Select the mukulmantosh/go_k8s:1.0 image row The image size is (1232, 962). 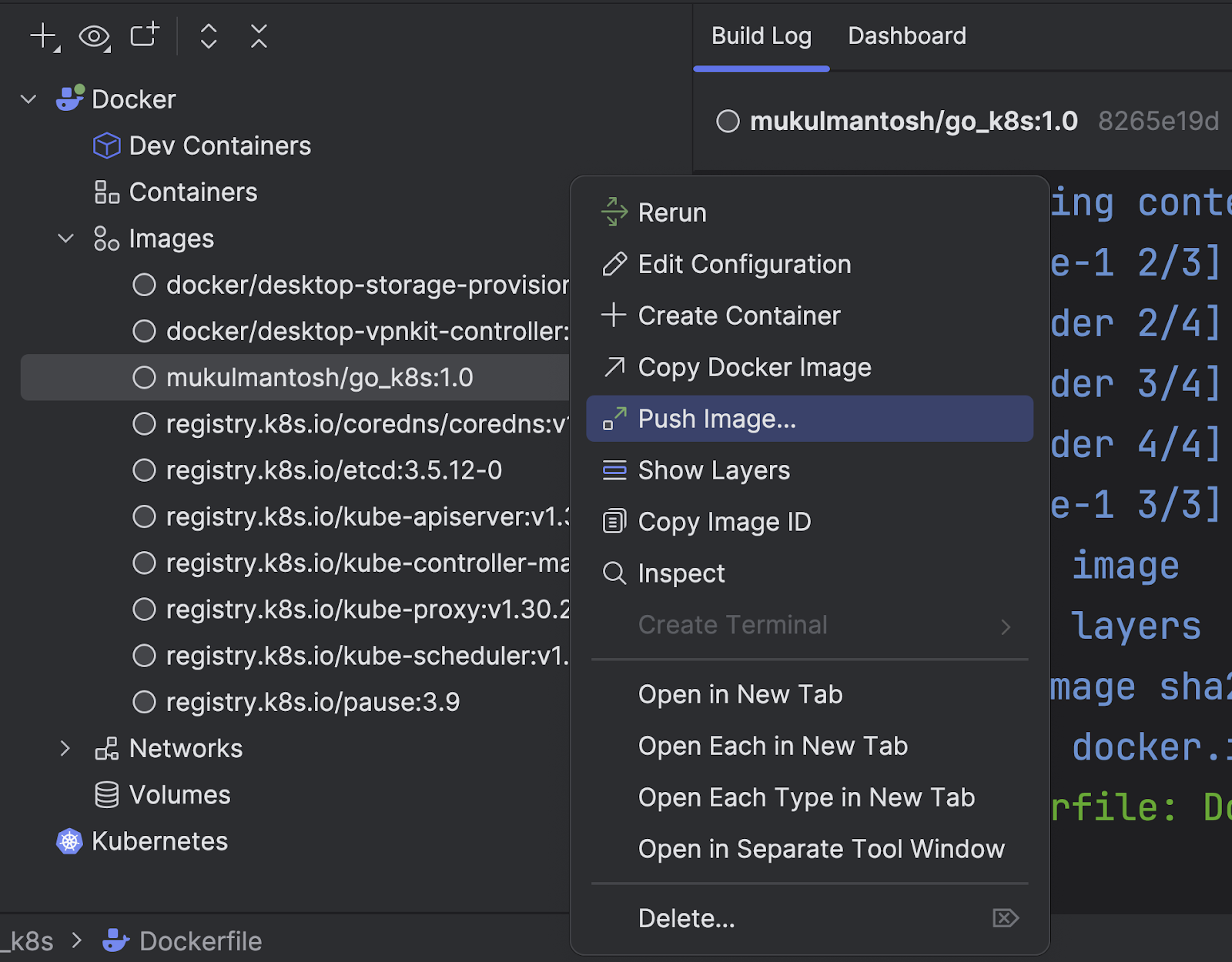click(295, 377)
